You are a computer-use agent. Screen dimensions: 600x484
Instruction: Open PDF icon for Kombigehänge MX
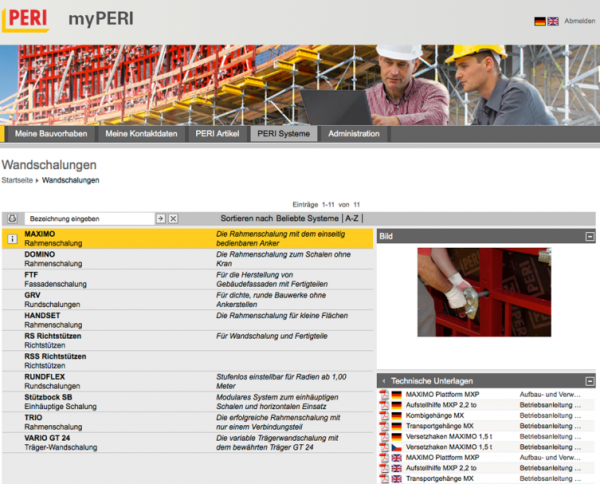[384, 416]
